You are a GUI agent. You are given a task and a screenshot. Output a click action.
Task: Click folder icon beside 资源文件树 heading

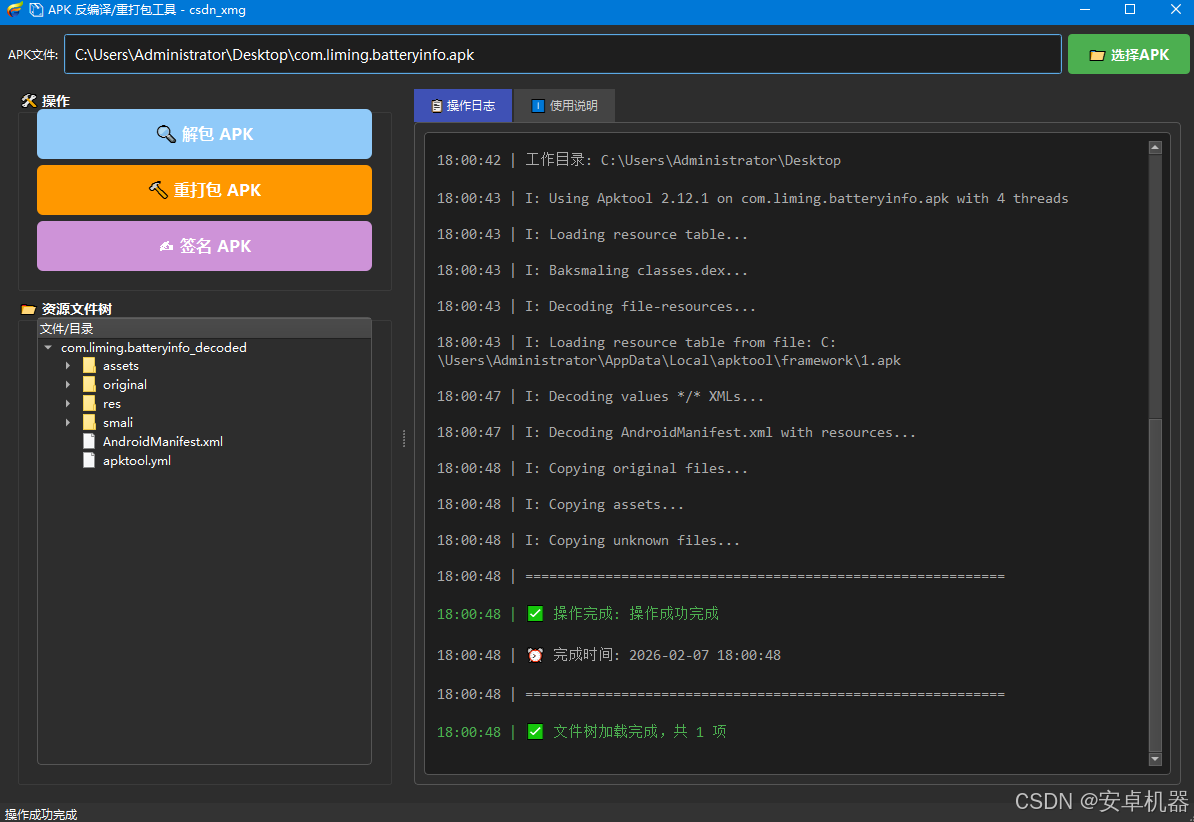[29, 309]
